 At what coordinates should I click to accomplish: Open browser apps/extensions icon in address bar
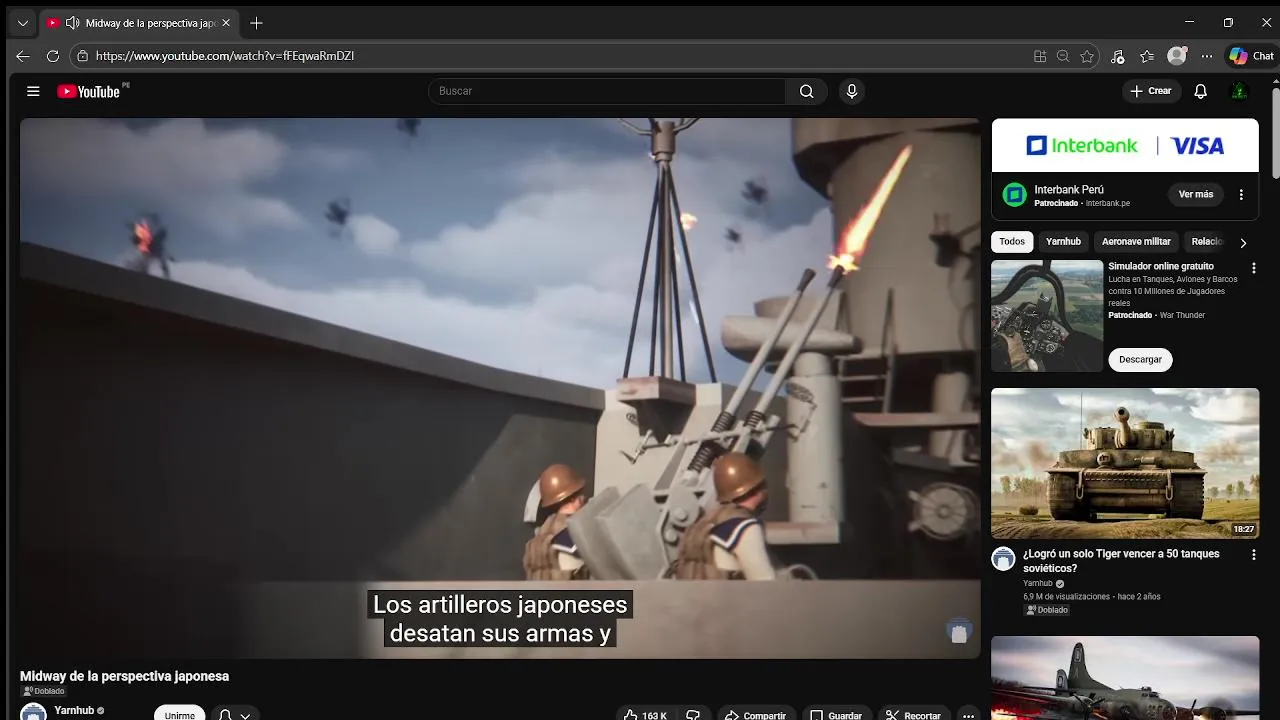(1040, 56)
